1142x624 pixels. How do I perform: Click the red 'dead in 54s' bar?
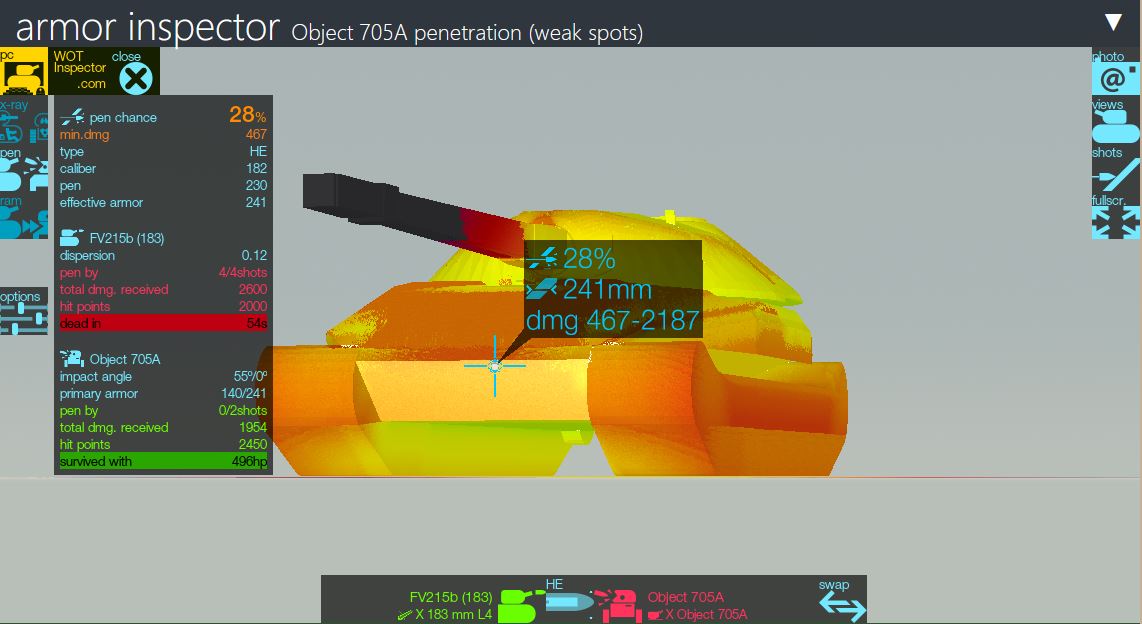(x=163, y=323)
